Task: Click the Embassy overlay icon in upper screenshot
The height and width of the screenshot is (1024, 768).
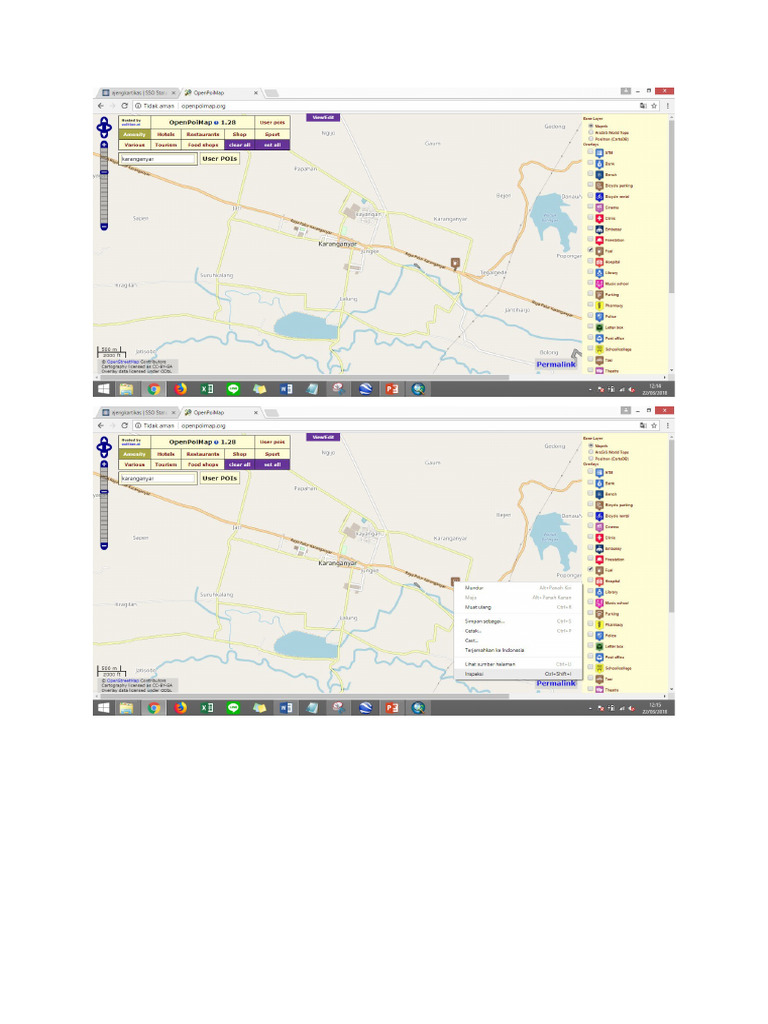Action: click(599, 229)
